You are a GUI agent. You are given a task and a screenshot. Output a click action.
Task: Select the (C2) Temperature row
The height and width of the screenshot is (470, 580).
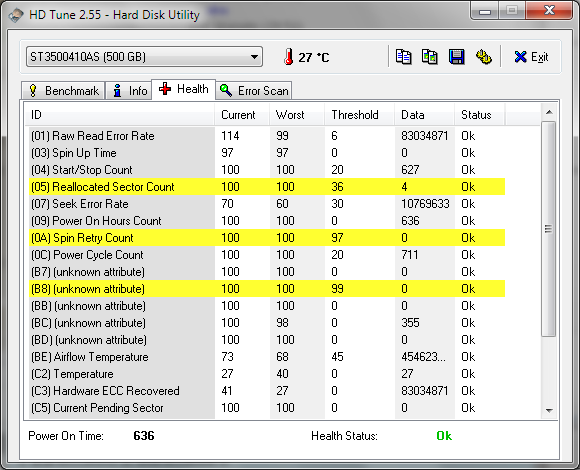pyautogui.click(x=267, y=374)
